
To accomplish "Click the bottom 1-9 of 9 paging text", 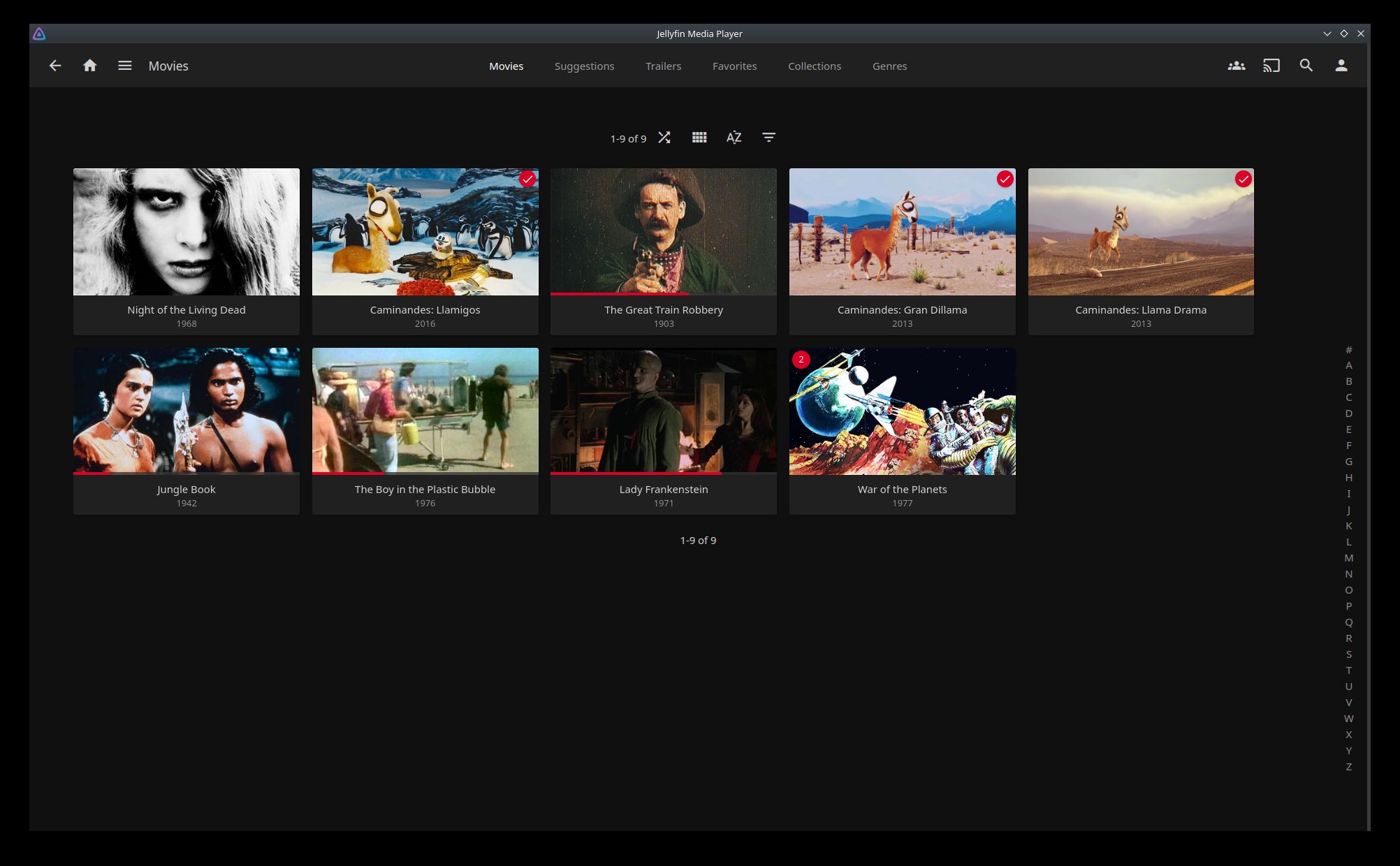I will coord(698,541).
